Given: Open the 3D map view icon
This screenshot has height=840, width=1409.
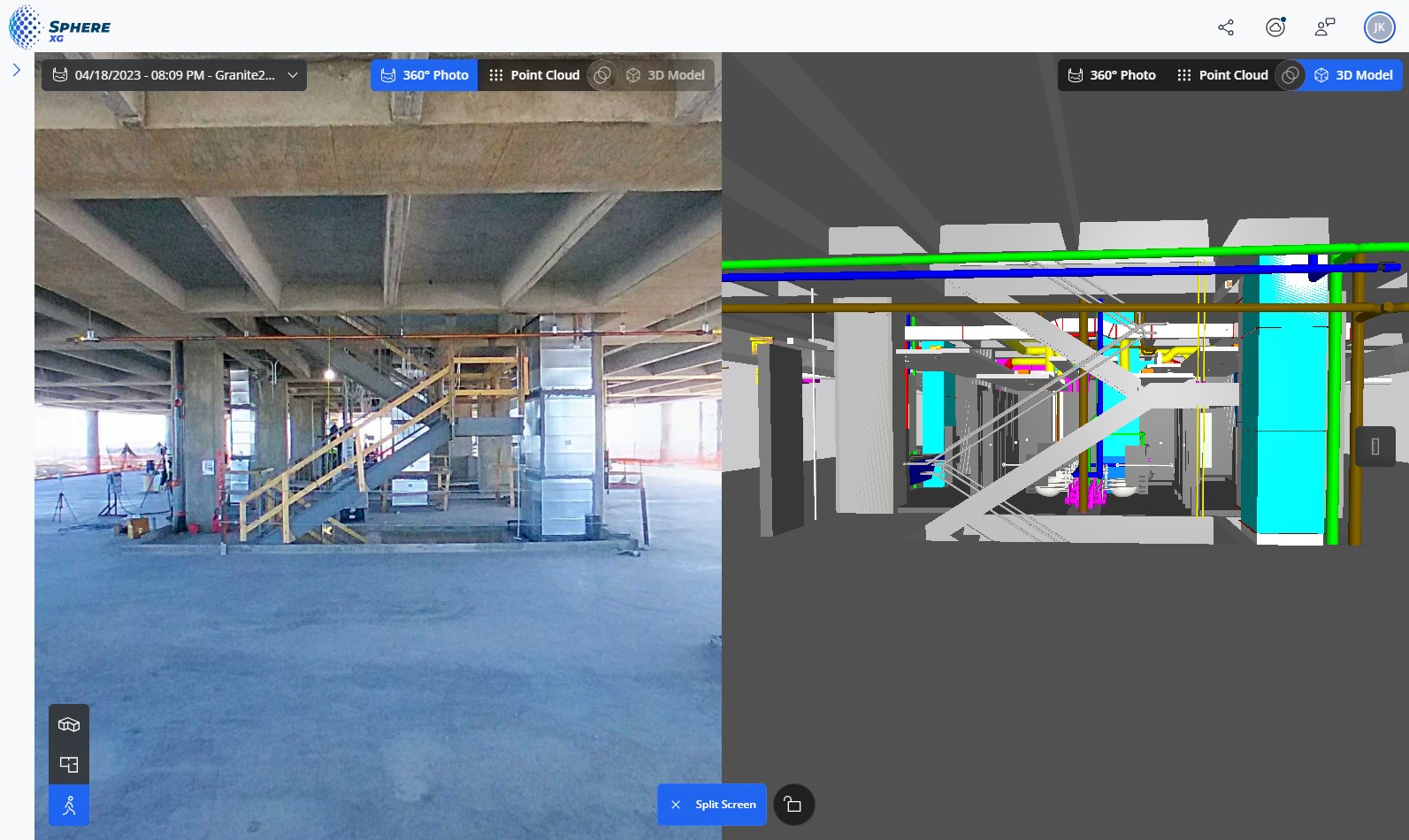Looking at the screenshot, I should (x=69, y=725).
